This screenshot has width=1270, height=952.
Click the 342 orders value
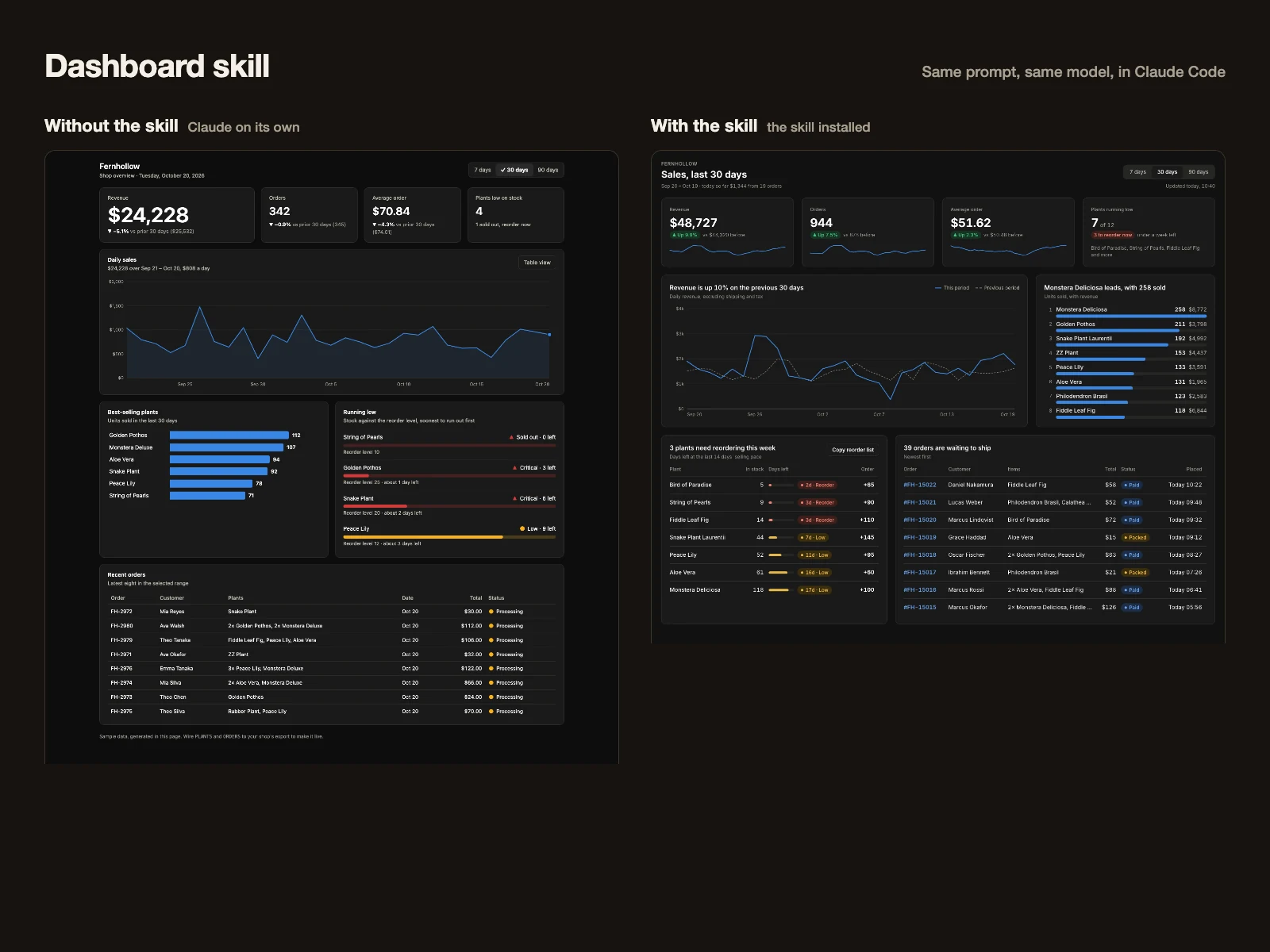pyautogui.click(x=279, y=211)
